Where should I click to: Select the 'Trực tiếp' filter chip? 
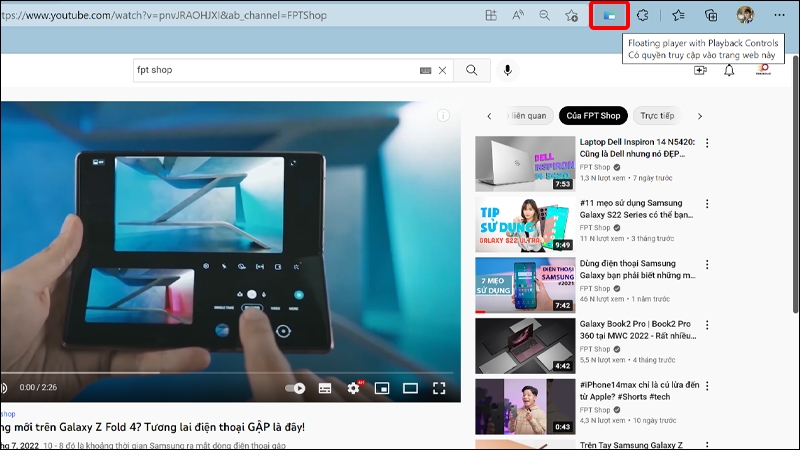[657, 116]
